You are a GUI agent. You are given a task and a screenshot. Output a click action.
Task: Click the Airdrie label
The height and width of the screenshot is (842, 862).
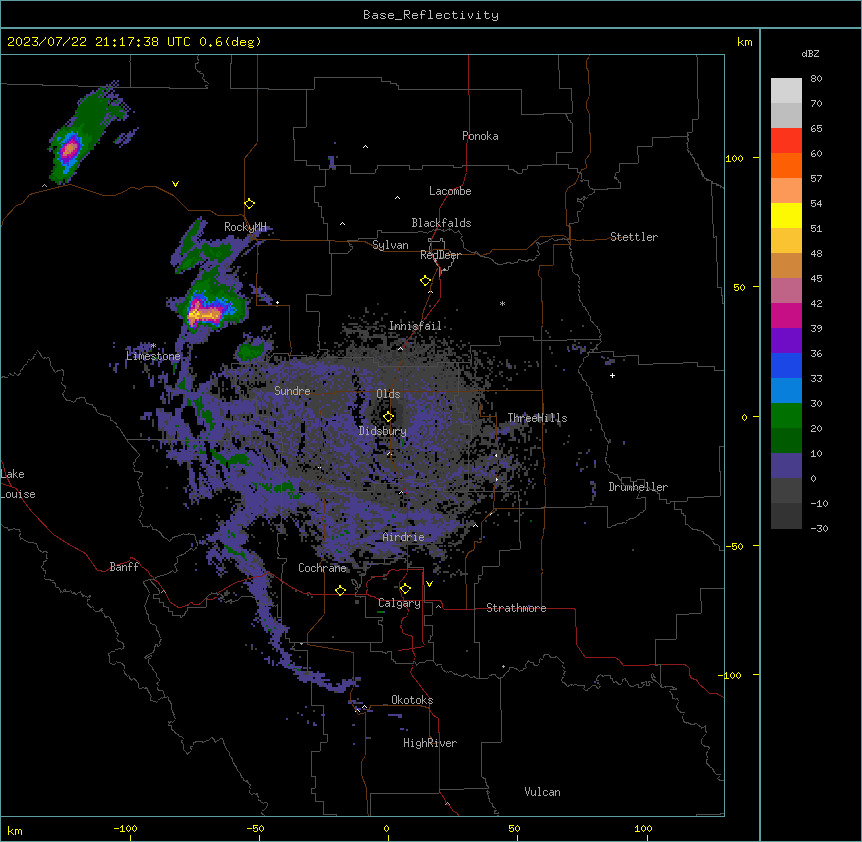click(x=404, y=537)
